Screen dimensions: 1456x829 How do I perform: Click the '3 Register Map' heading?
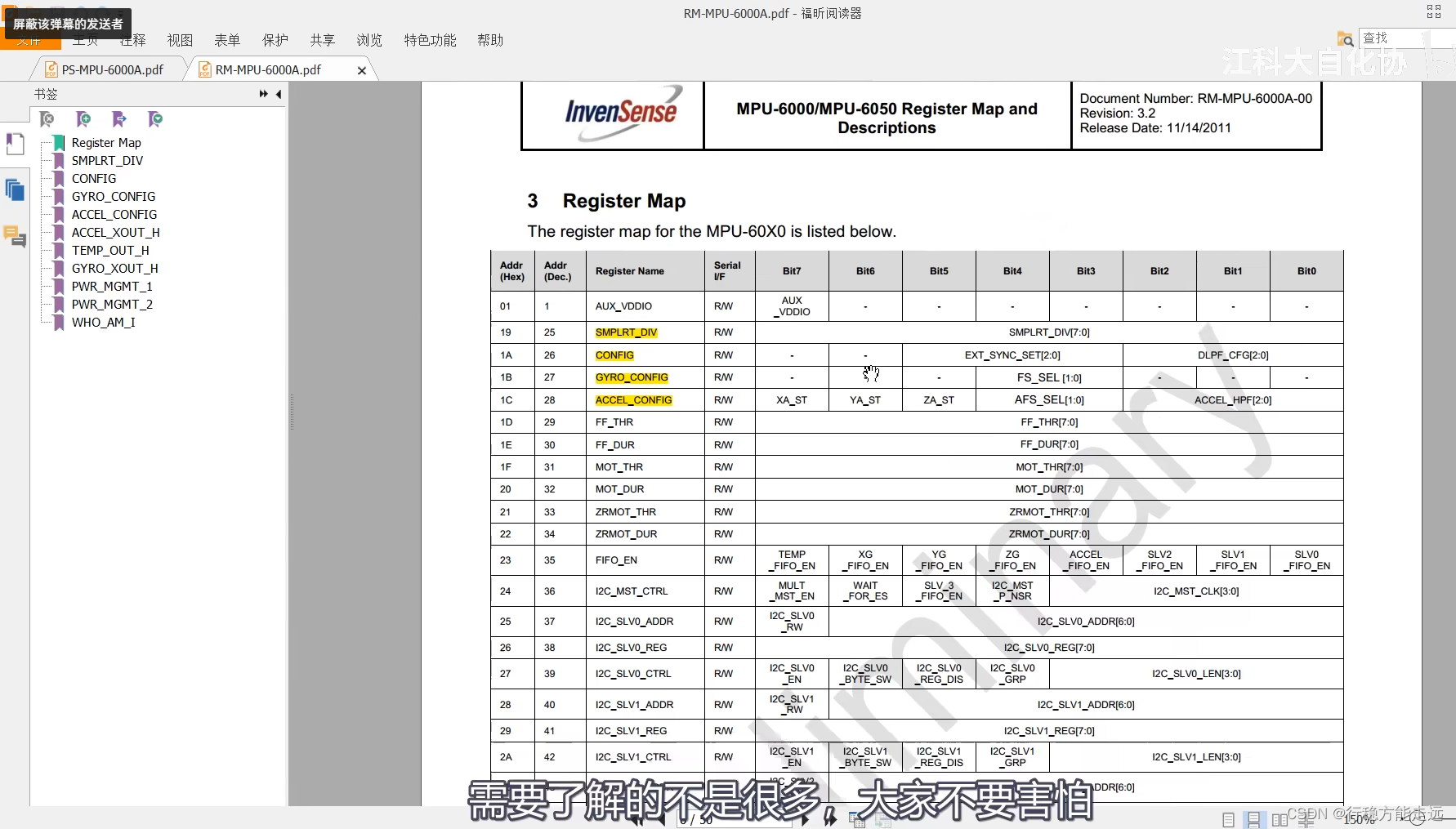pos(606,201)
